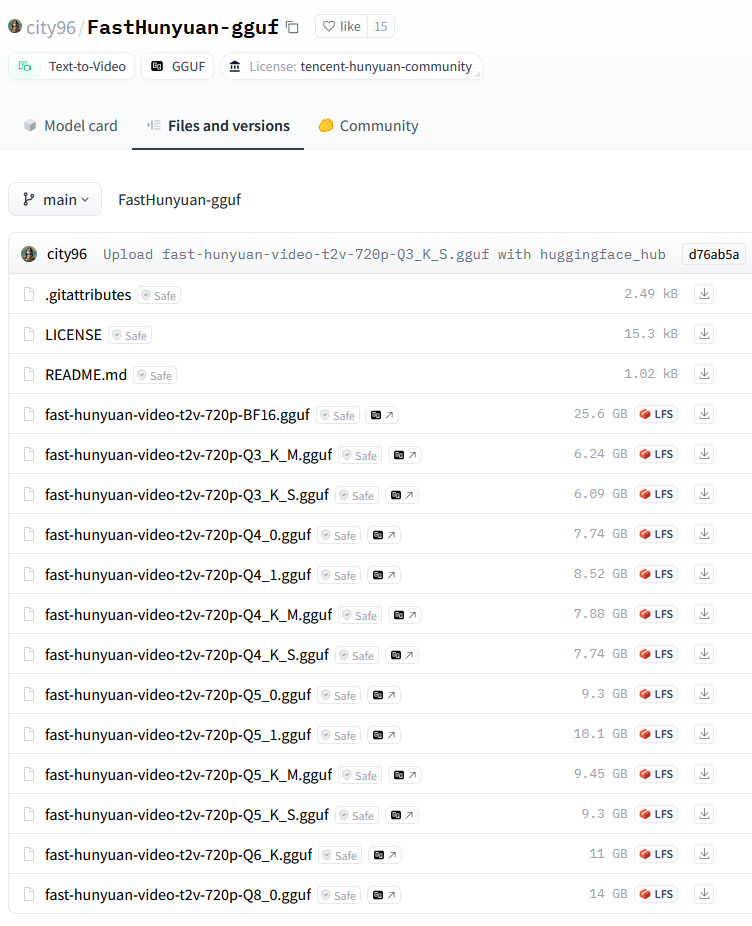Open GGUF viewer for Q8_0 file

[x=383, y=895]
